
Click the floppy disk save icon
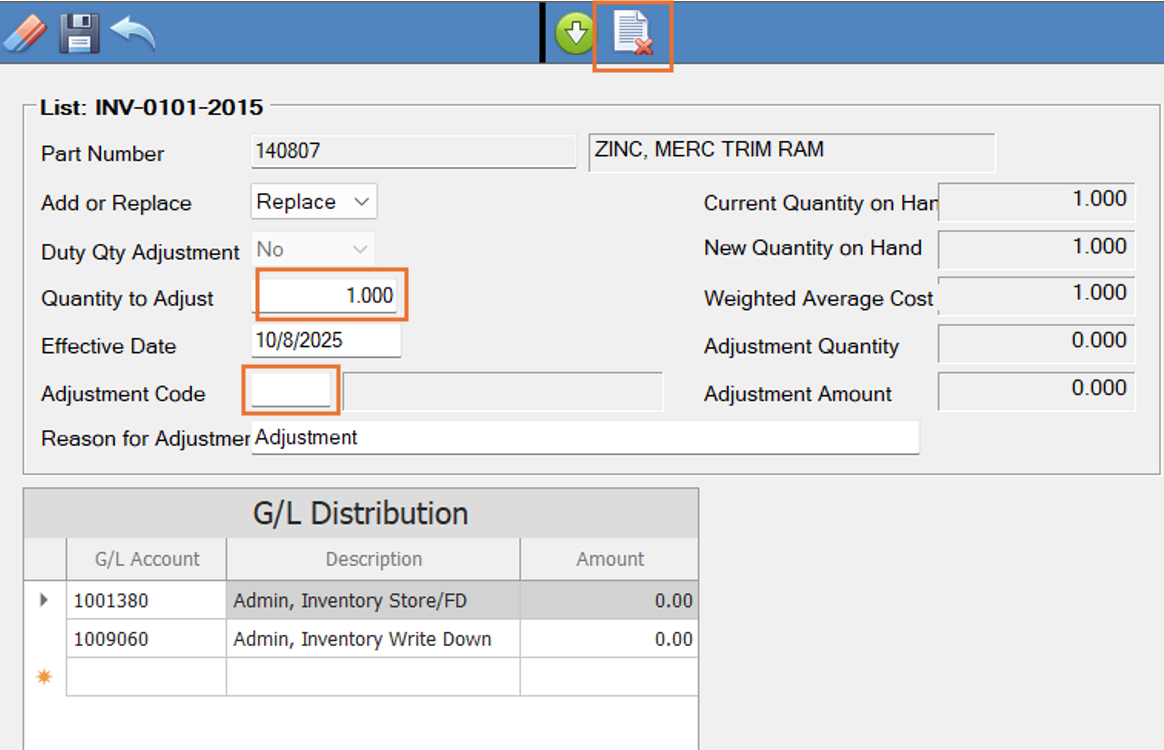[x=79, y=33]
